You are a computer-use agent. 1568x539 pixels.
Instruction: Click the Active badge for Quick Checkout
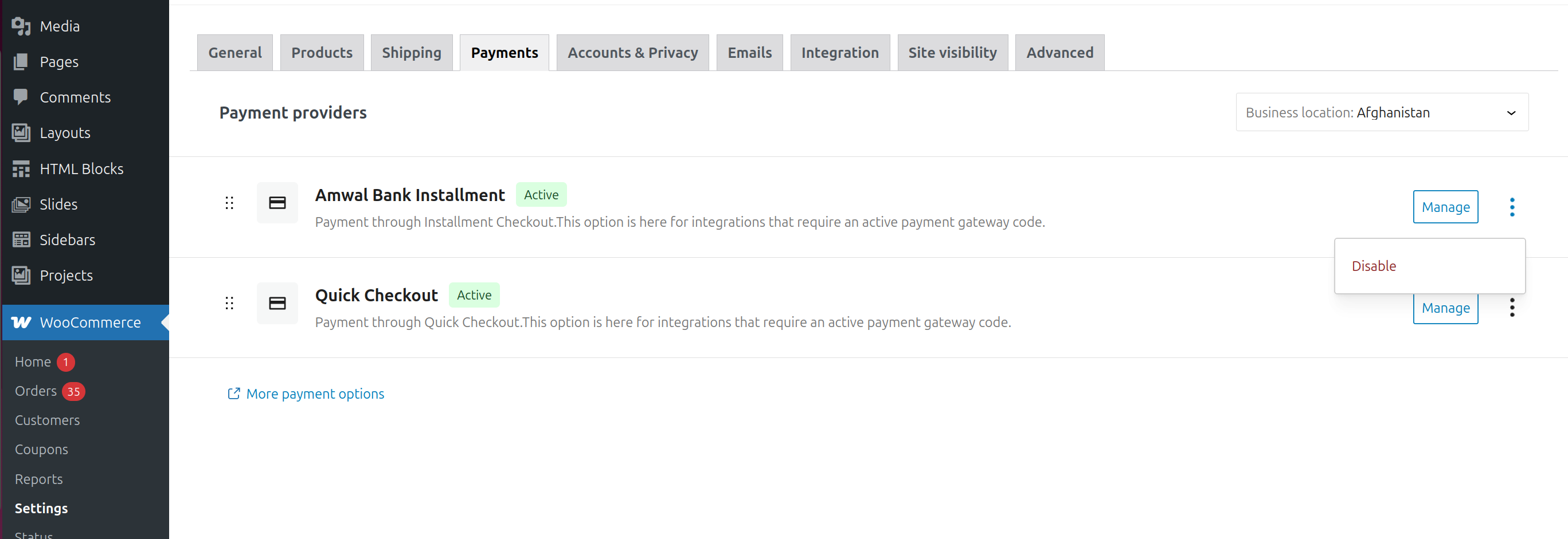tap(474, 296)
